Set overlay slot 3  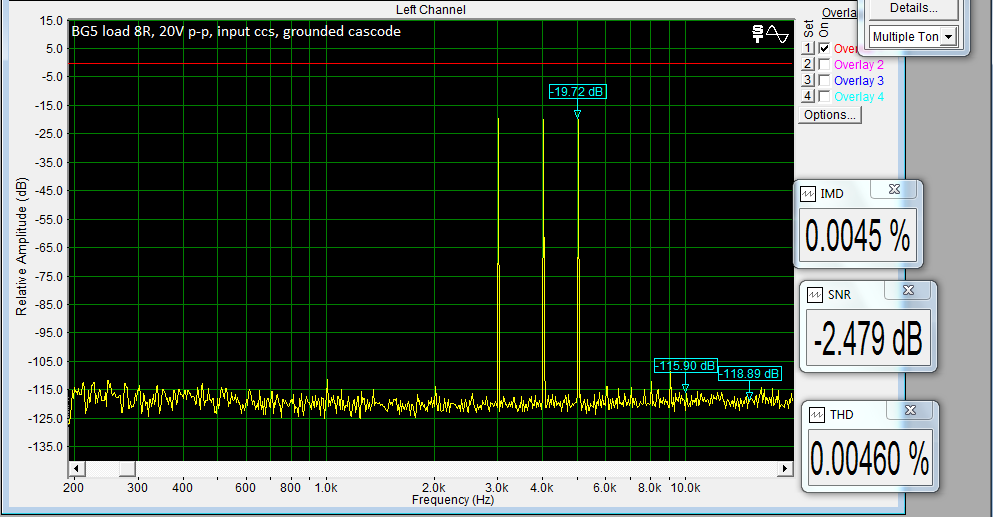point(807,80)
